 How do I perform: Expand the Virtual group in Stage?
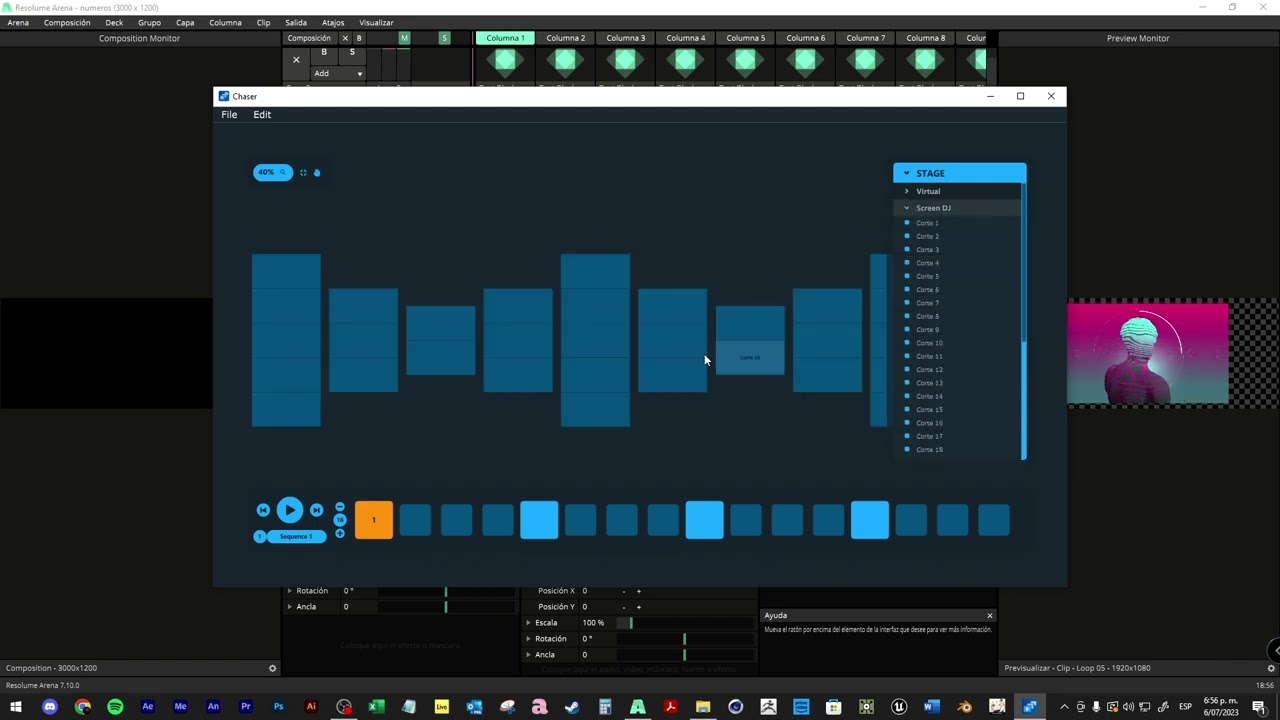907,191
